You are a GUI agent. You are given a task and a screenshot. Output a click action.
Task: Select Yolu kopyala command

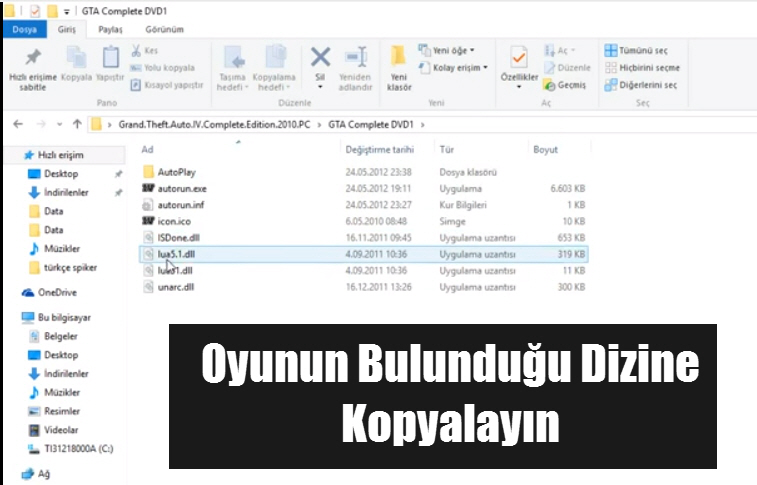click(163, 68)
